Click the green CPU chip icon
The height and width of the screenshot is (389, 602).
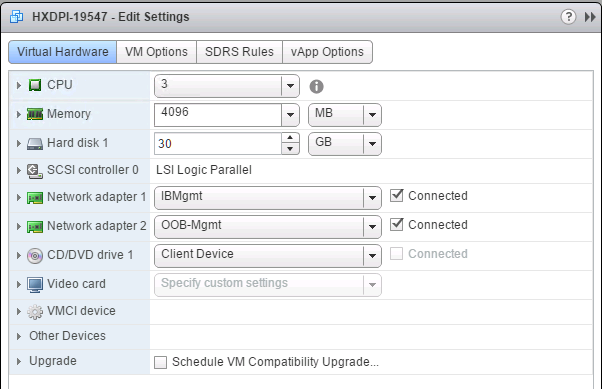(x=35, y=85)
